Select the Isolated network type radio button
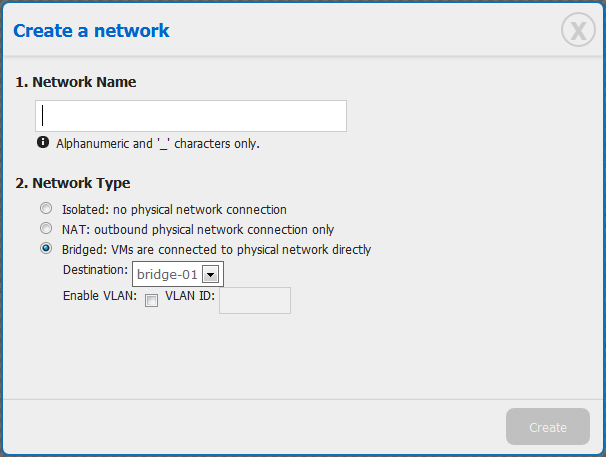The height and width of the screenshot is (457, 606). click(x=45, y=209)
